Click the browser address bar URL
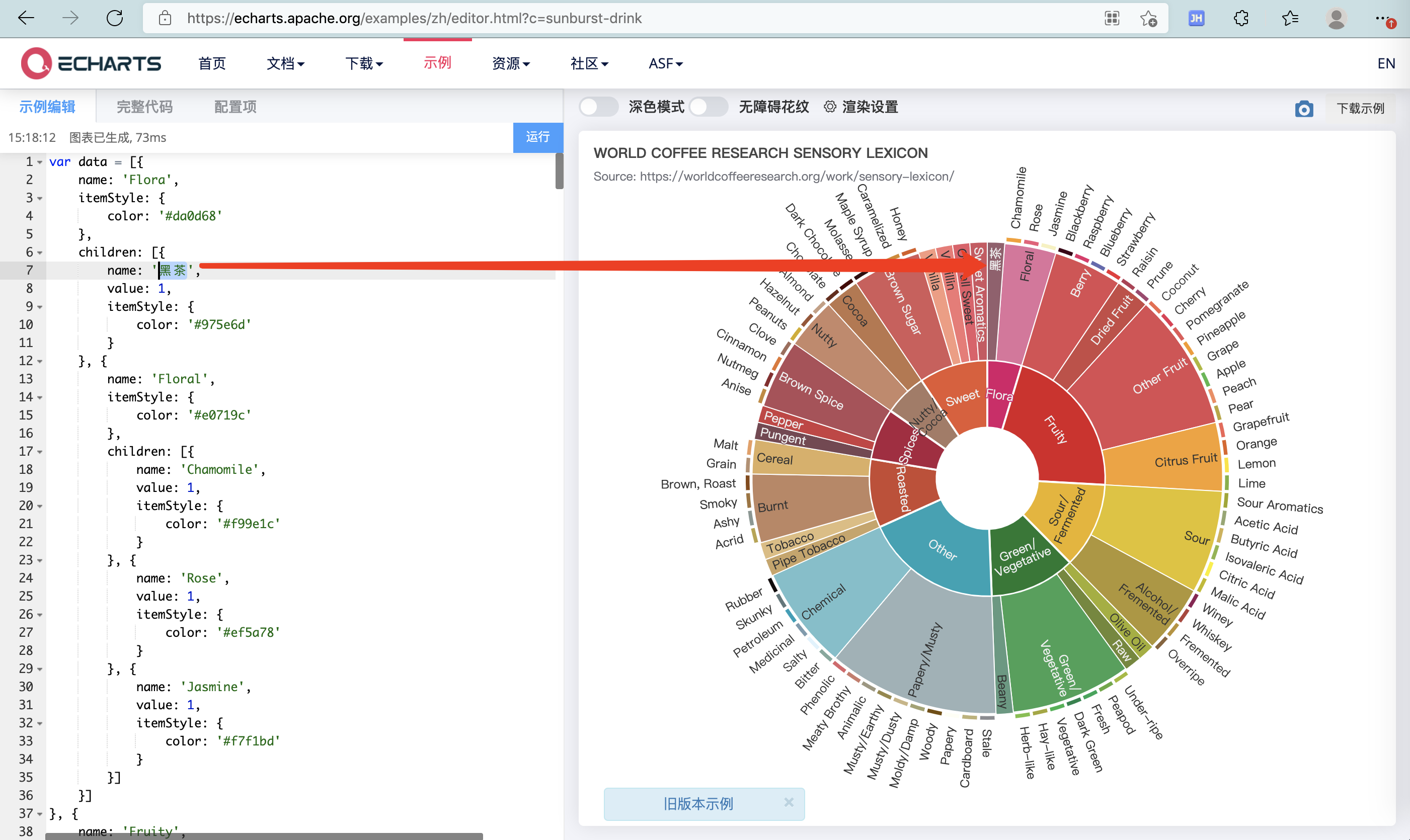This screenshot has width=1410, height=840. (x=414, y=18)
